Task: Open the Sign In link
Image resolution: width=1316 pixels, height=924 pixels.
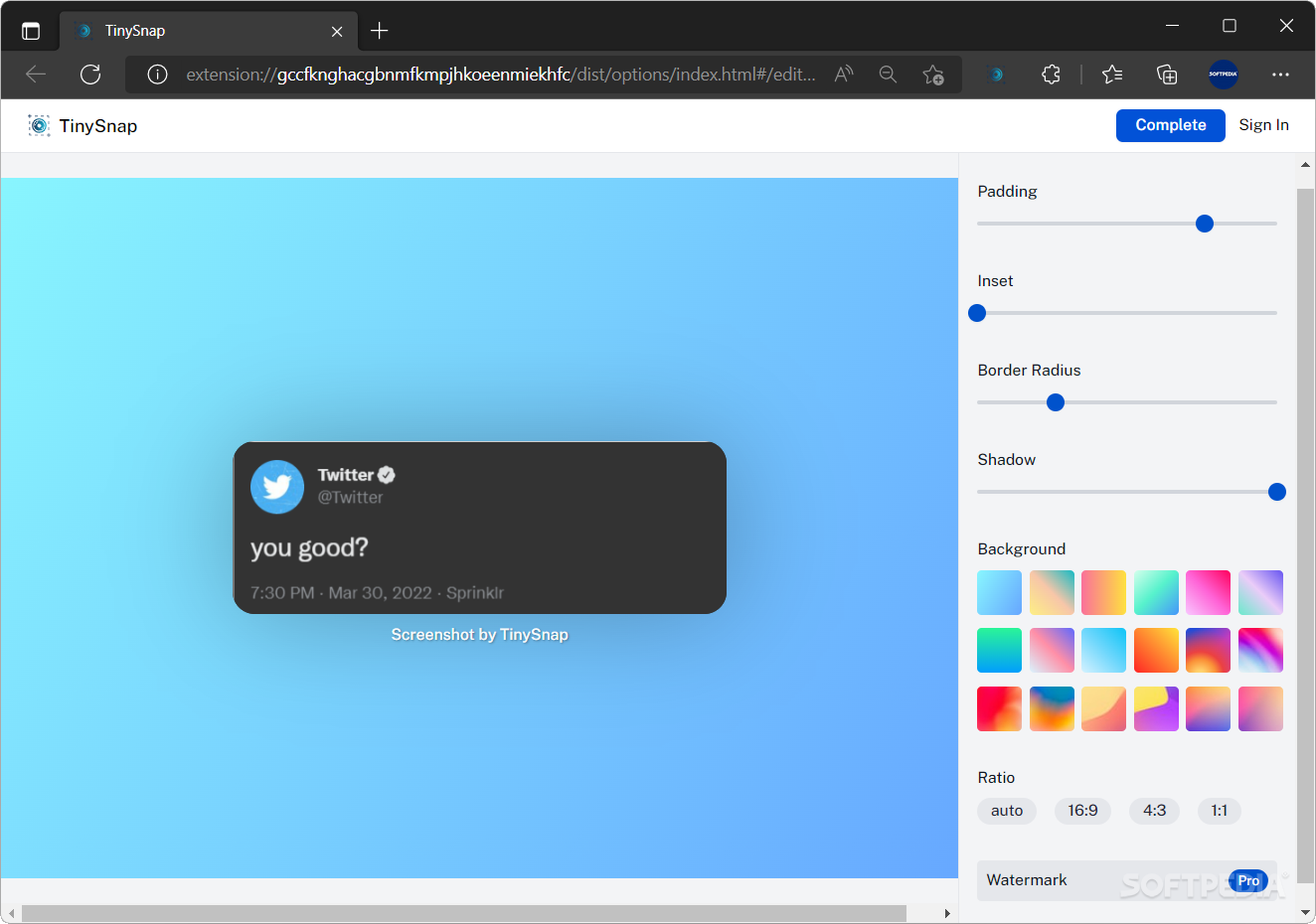Action: click(x=1263, y=125)
